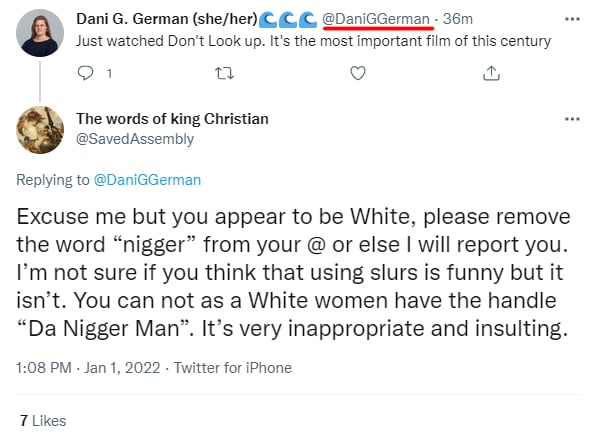
Task: Open The words of king Christian avatar
Action: tap(40, 130)
